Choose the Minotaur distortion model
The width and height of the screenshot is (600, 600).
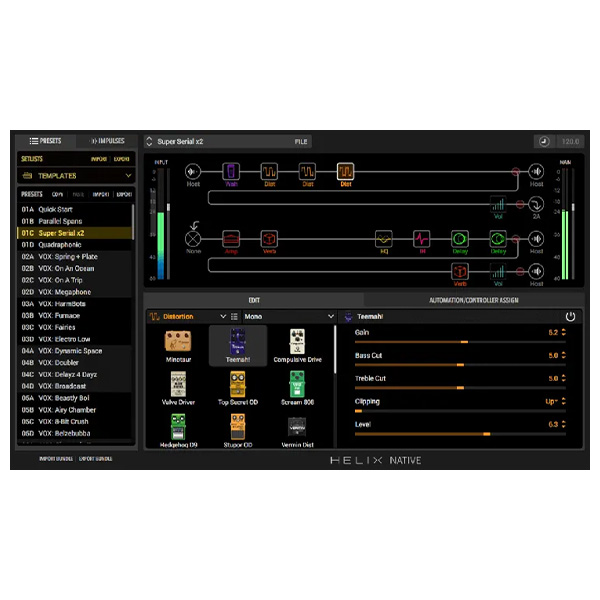point(178,346)
